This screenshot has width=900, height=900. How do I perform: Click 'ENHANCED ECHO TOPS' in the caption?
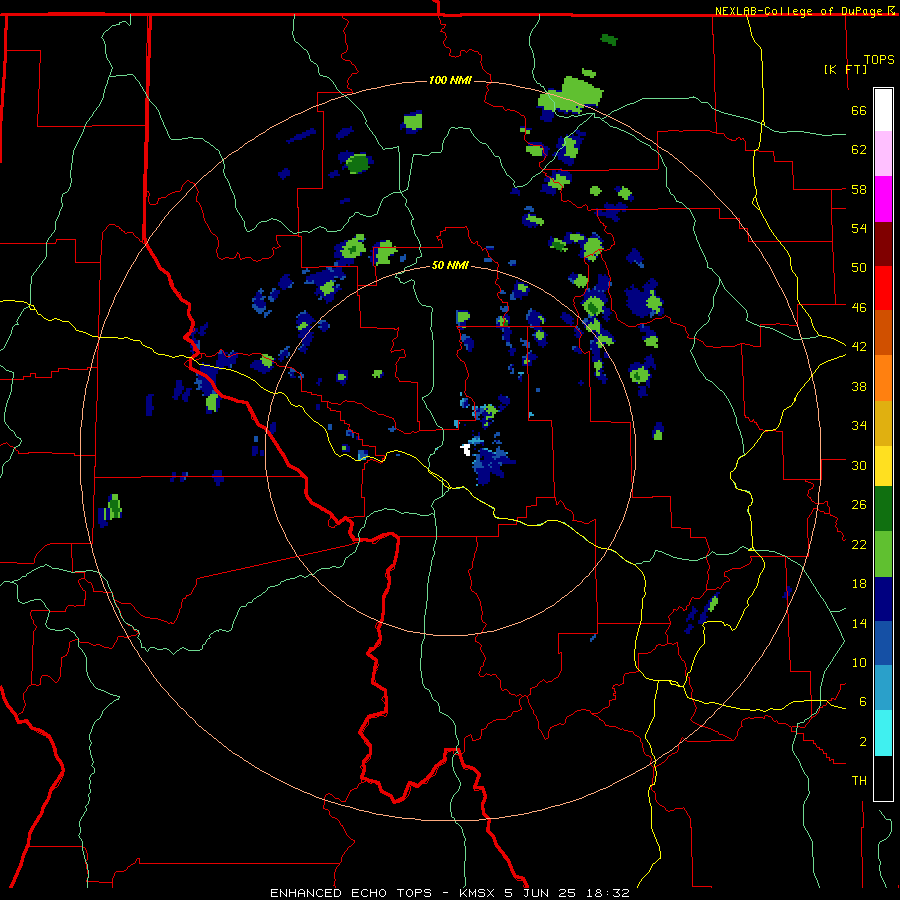351,893
